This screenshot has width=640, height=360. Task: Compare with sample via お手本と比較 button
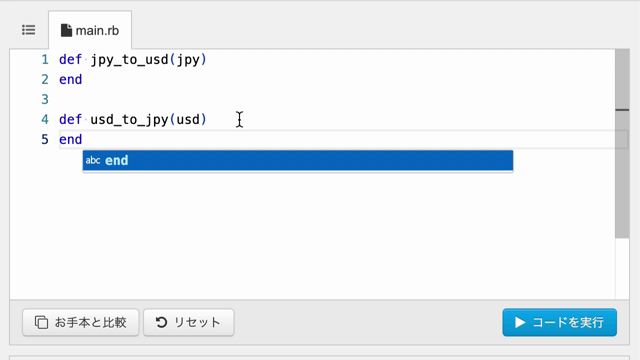click(81, 322)
